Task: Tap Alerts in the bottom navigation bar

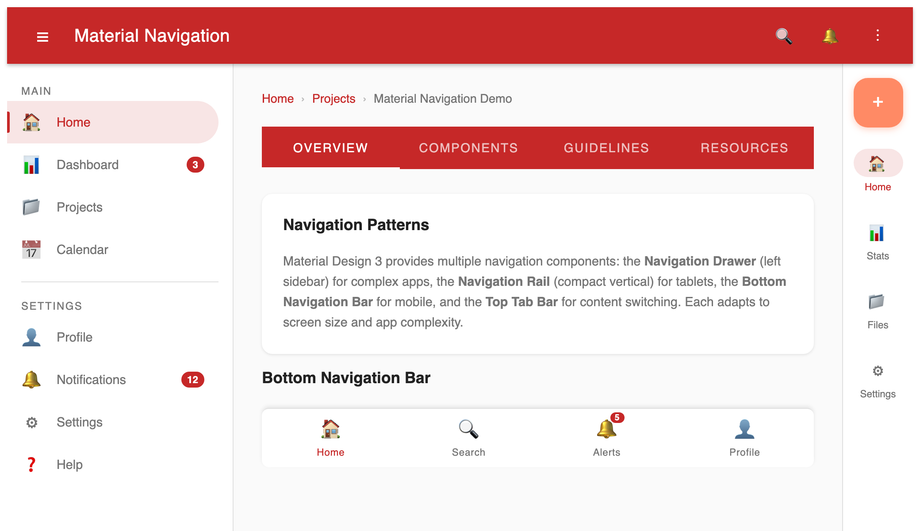Action: [x=606, y=438]
